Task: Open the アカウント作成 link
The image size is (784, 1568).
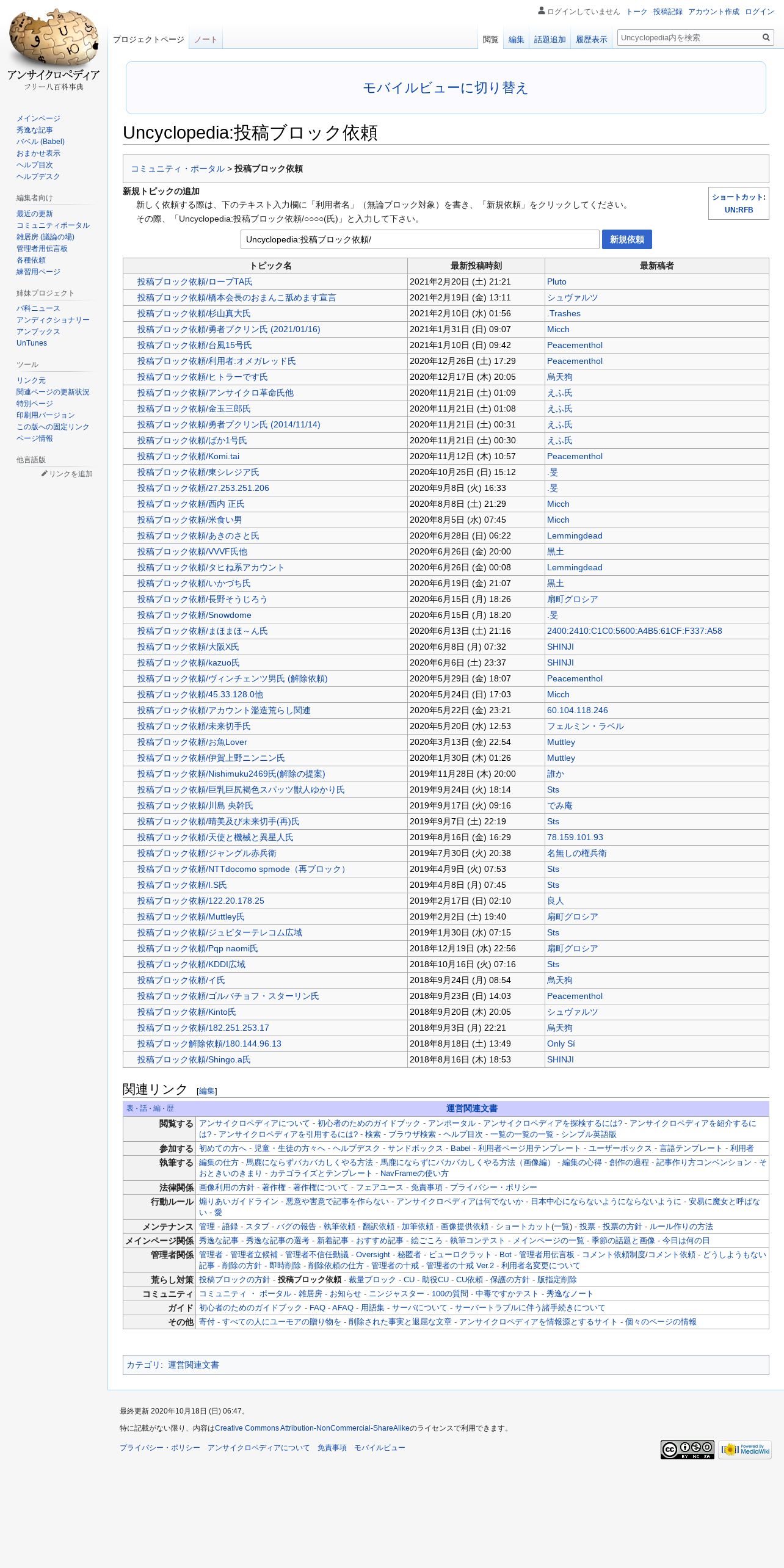Action: point(713,12)
